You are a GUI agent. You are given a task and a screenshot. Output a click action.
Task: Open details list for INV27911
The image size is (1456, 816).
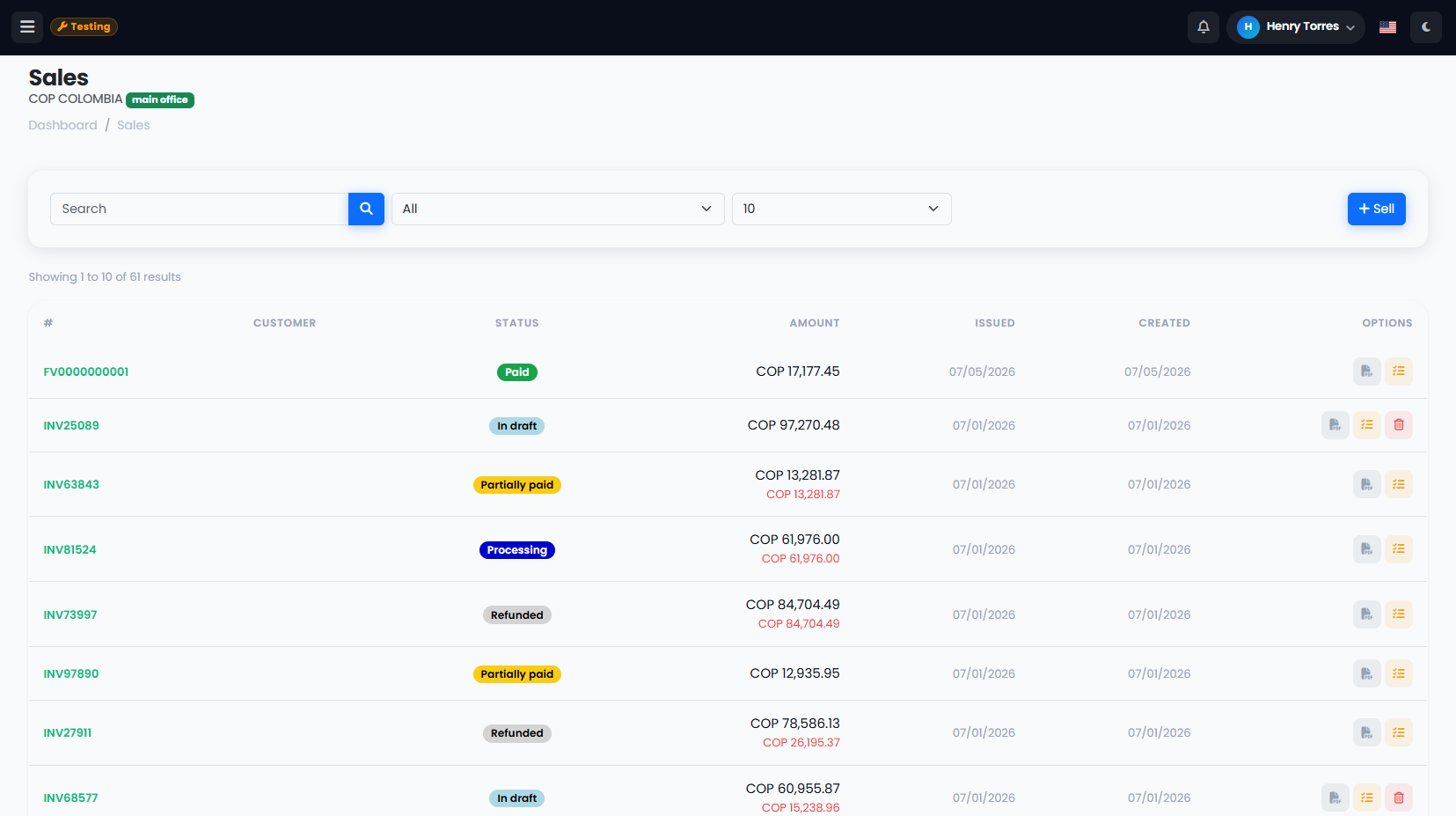(1398, 732)
